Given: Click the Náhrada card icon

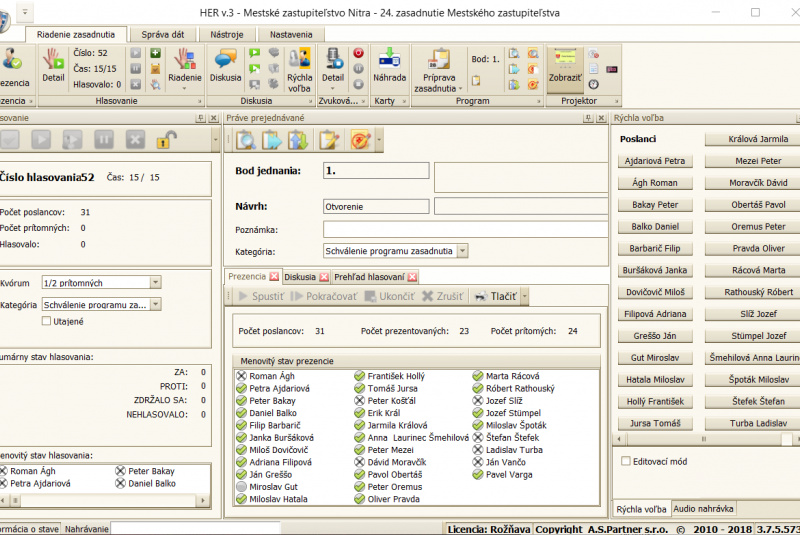Looking at the screenshot, I should (x=389, y=60).
